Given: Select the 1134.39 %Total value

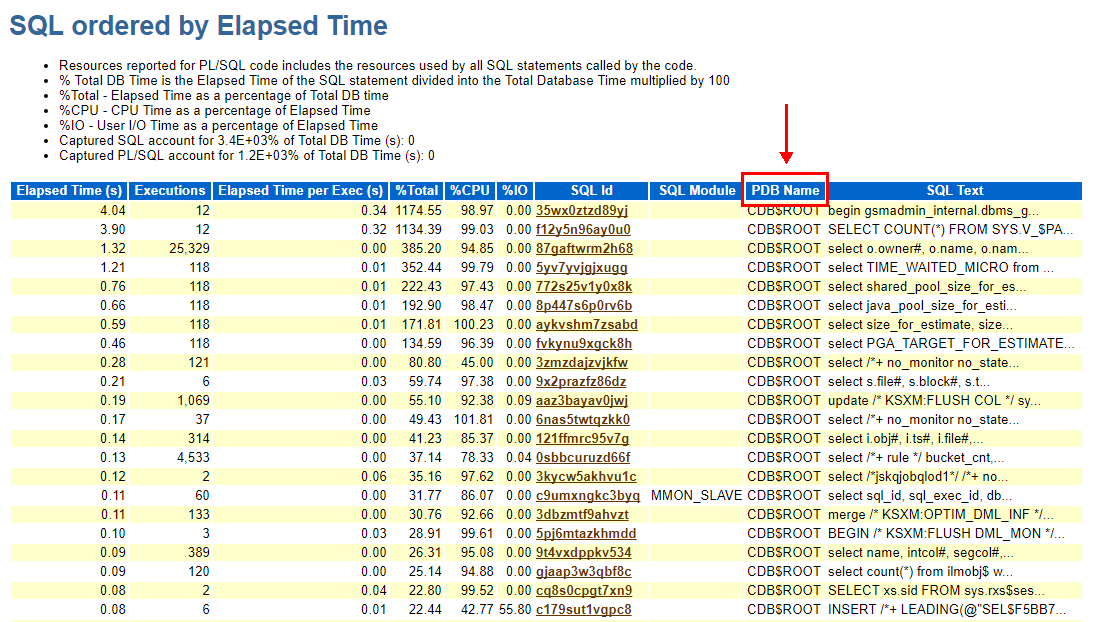Looking at the screenshot, I should [x=420, y=230].
